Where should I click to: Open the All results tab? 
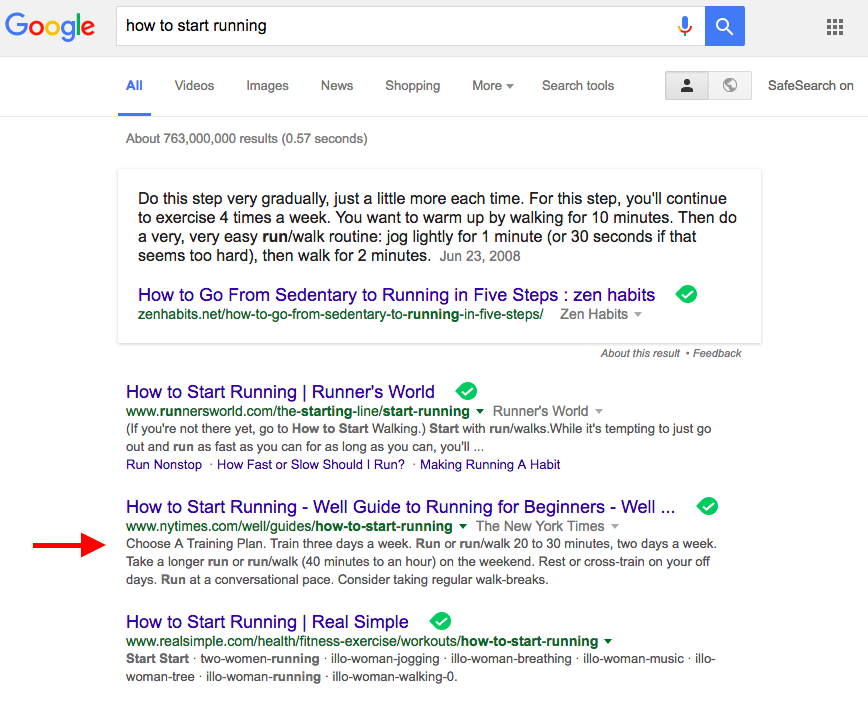coord(134,86)
